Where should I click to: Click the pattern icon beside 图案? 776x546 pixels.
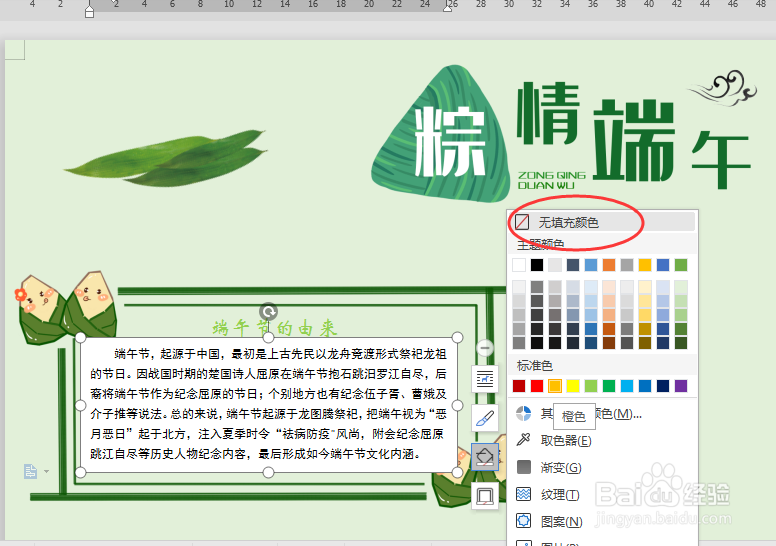[523, 521]
